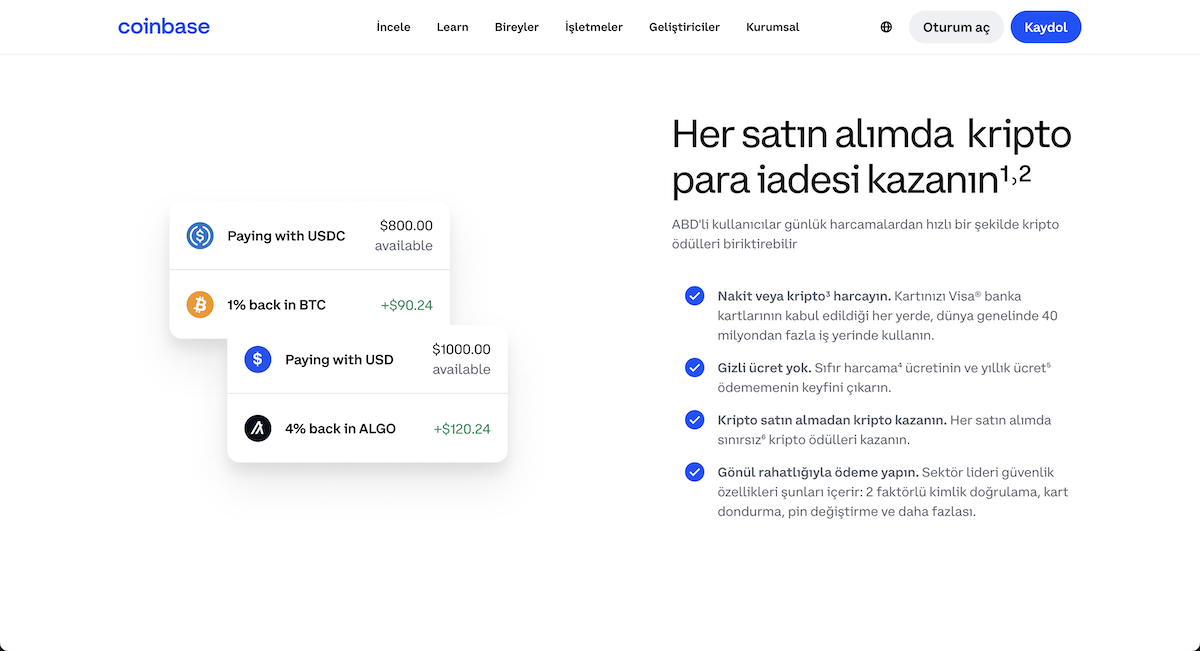Open the Learn menu
This screenshot has height=651, width=1200.
tap(452, 27)
